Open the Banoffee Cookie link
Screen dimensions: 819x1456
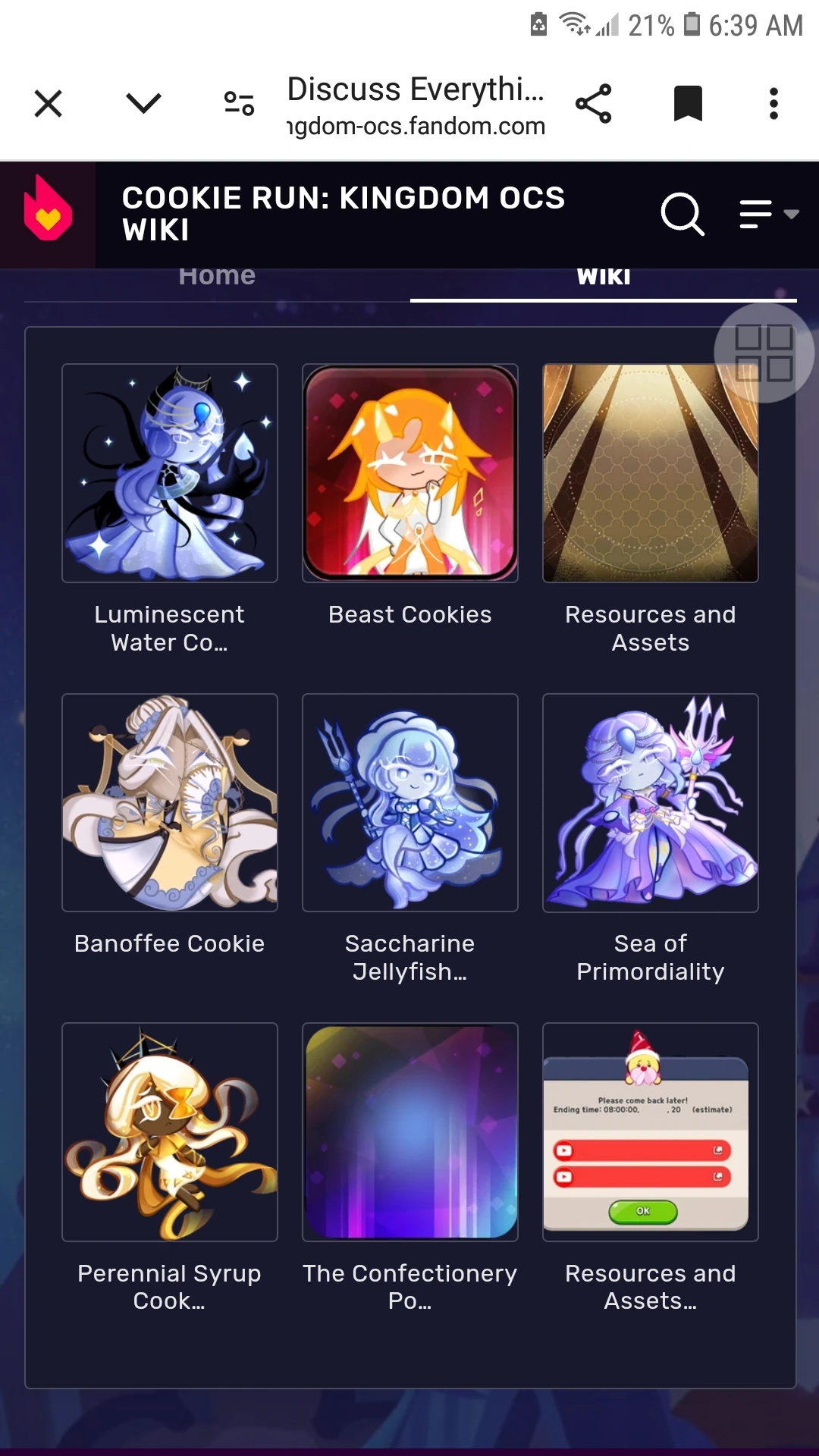click(170, 943)
